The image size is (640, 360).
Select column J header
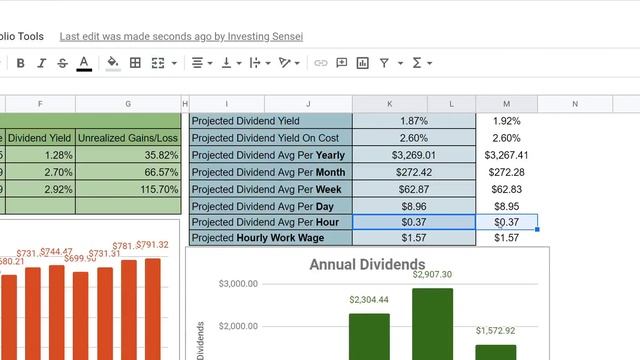pos(308,104)
